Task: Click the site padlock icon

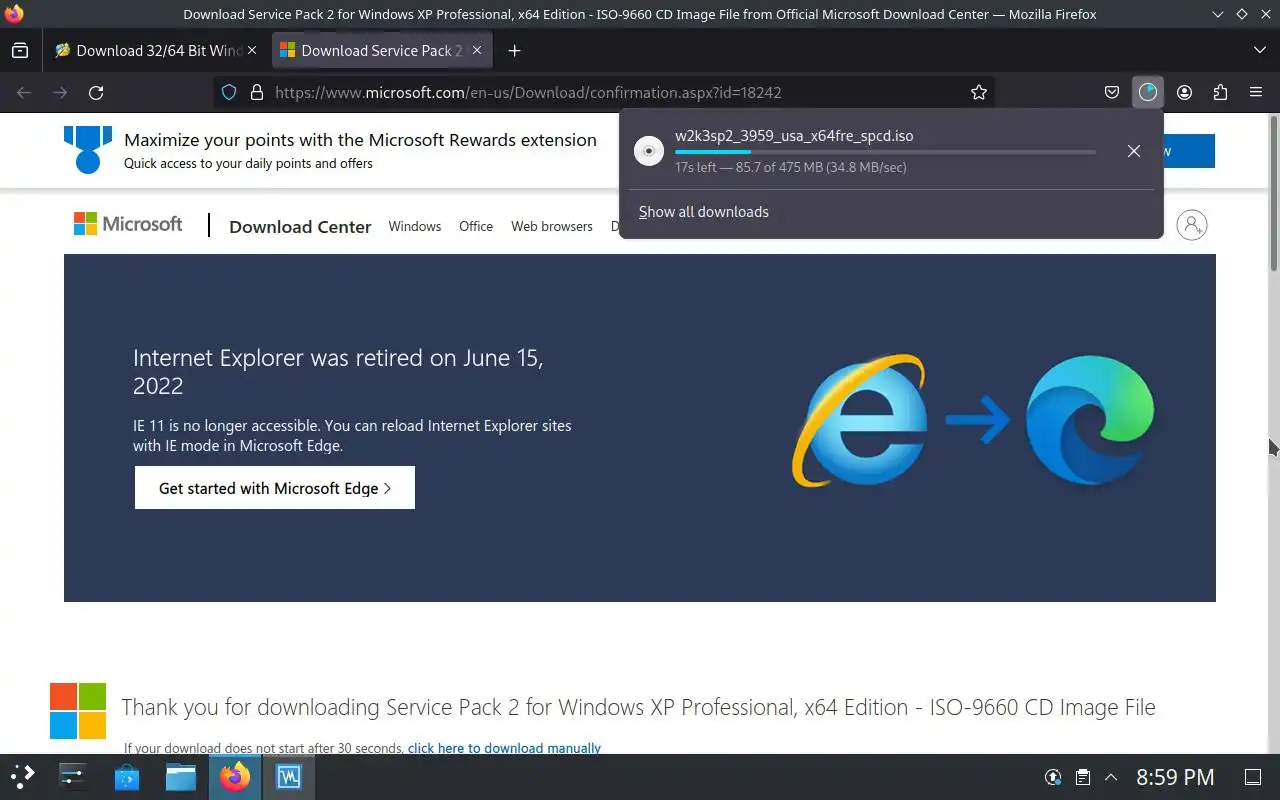Action: pos(256,92)
